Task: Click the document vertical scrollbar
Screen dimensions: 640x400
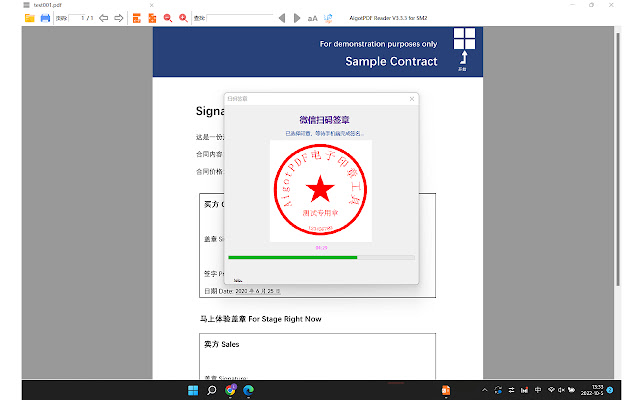Action: pos(618,159)
